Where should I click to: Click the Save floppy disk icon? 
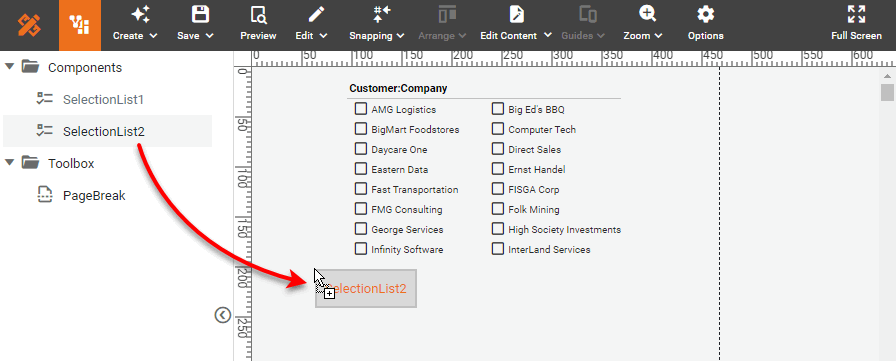[201, 14]
